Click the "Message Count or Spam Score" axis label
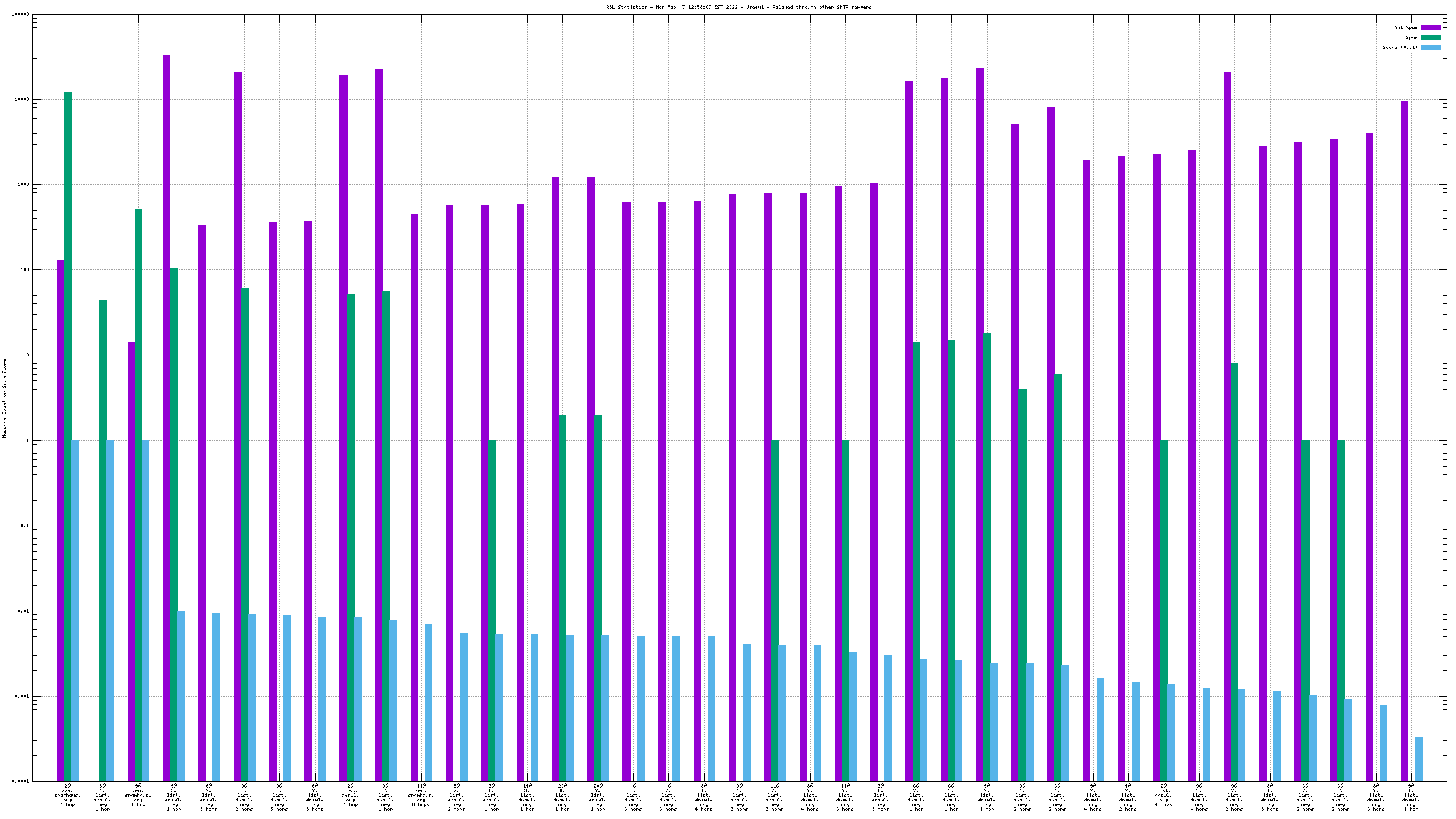 point(4,398)
